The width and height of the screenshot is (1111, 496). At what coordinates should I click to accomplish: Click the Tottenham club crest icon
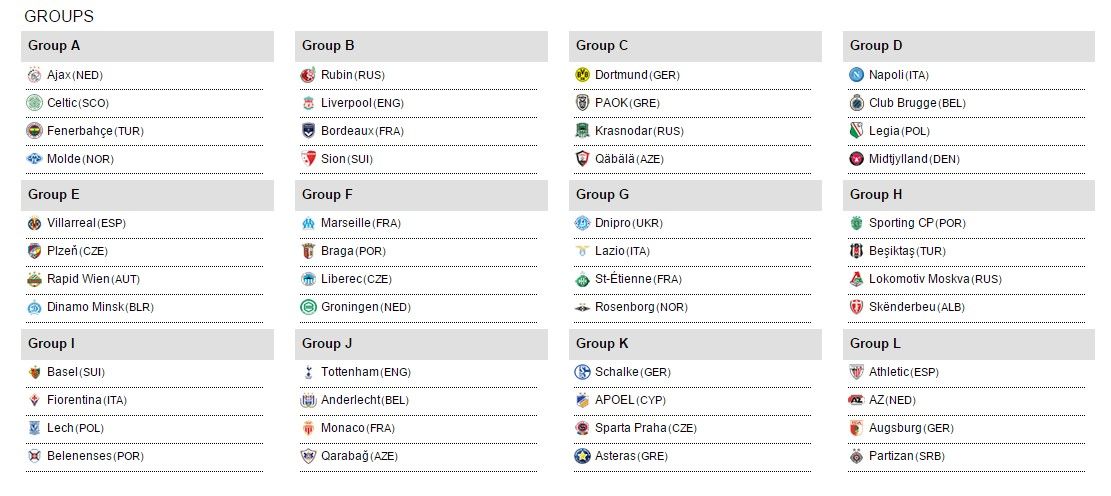coord(309,372)
